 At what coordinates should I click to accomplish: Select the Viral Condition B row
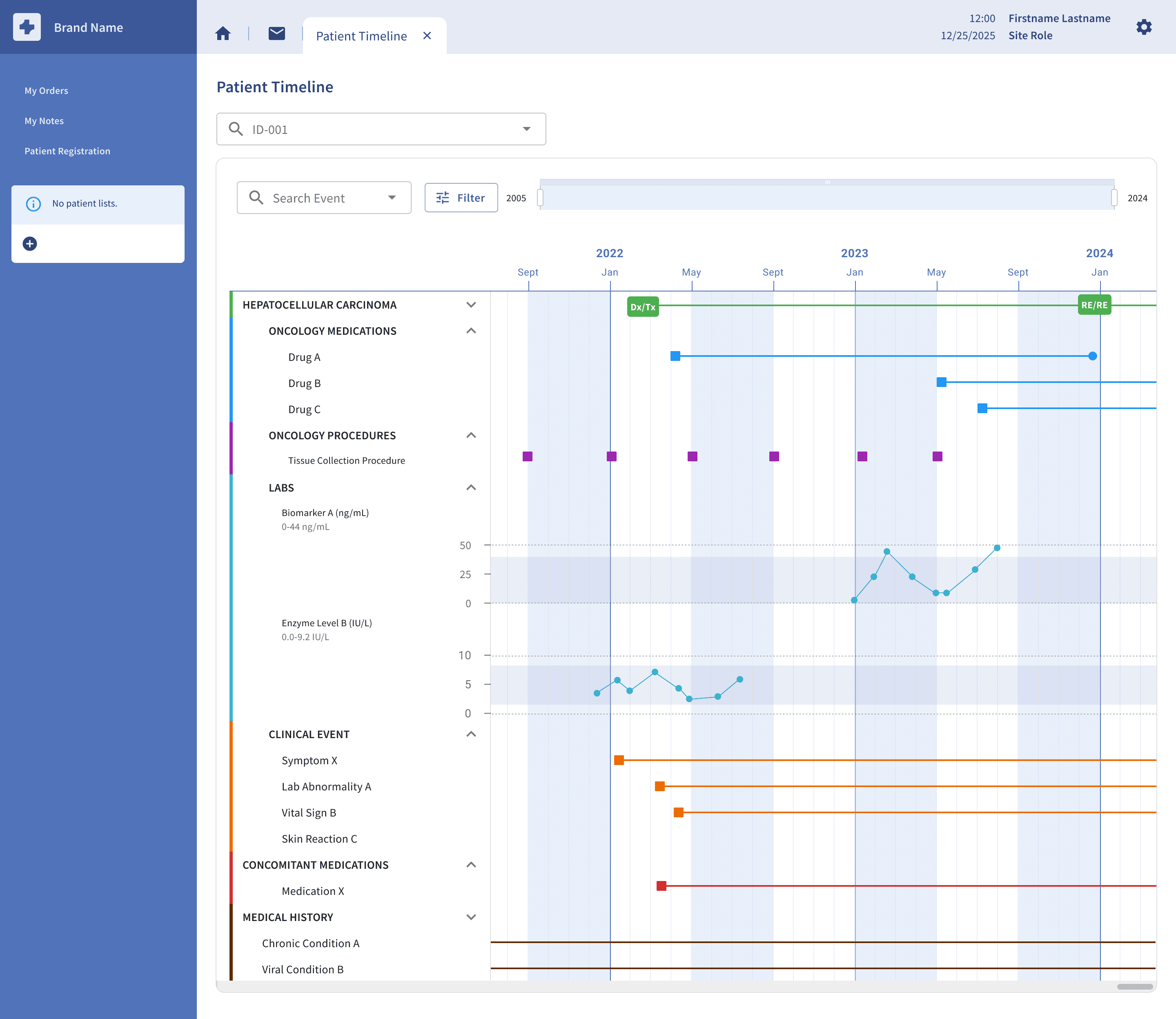coord(303,970)
